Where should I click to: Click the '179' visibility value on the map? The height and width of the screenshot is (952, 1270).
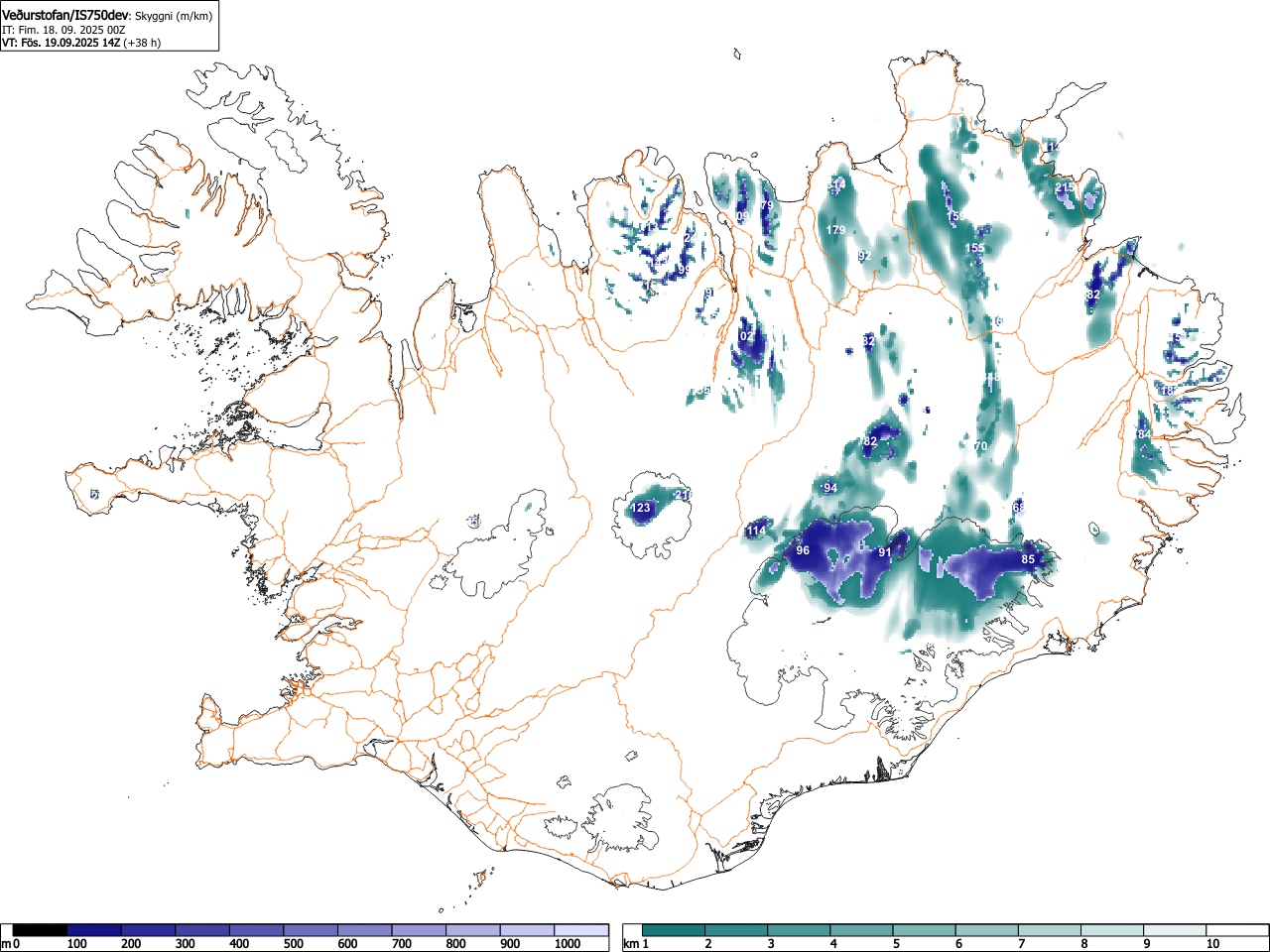tap(836, 230)
